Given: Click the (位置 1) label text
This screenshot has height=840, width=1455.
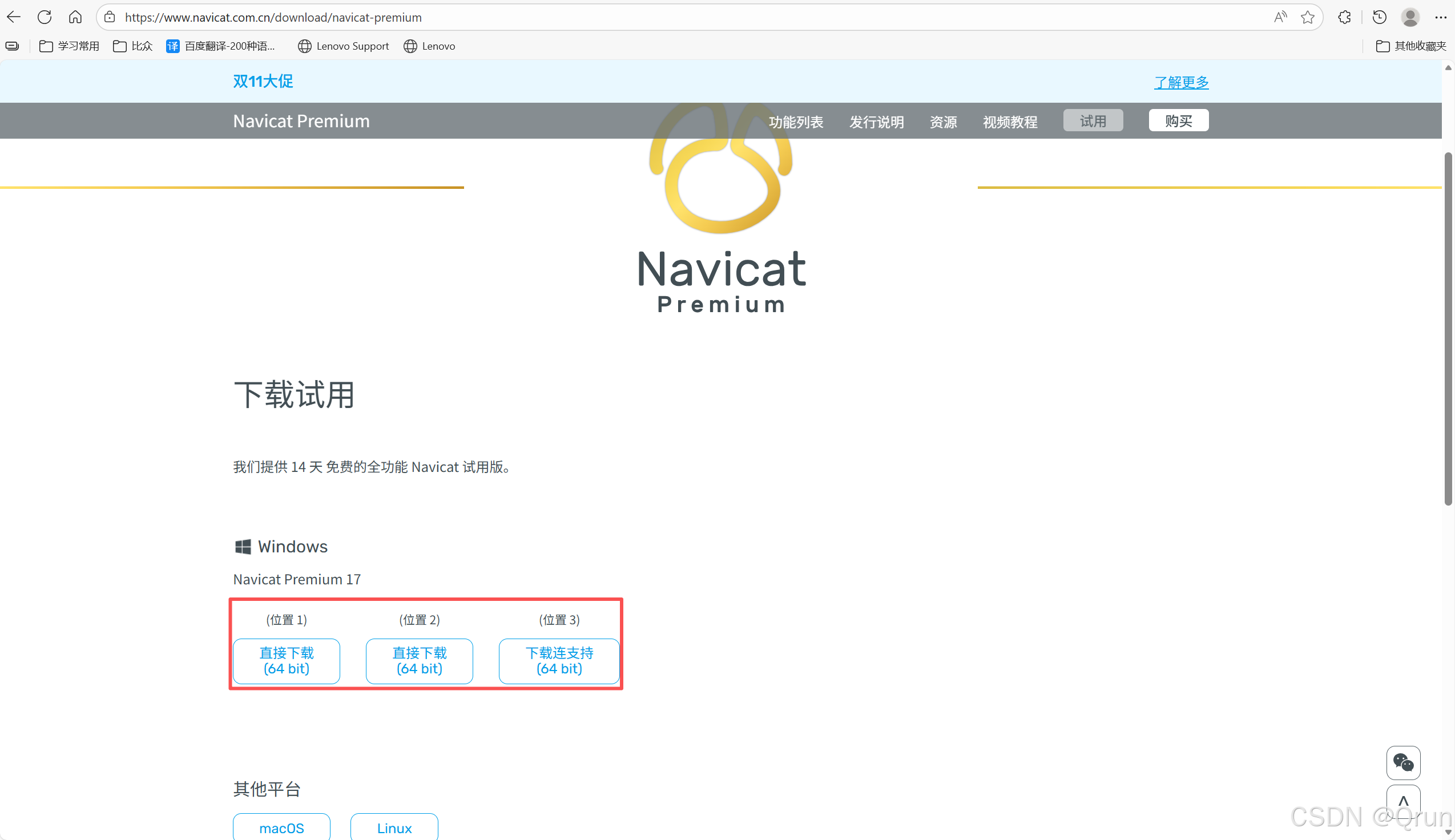Looking at the screenshot, I should (x=286, y=620).
